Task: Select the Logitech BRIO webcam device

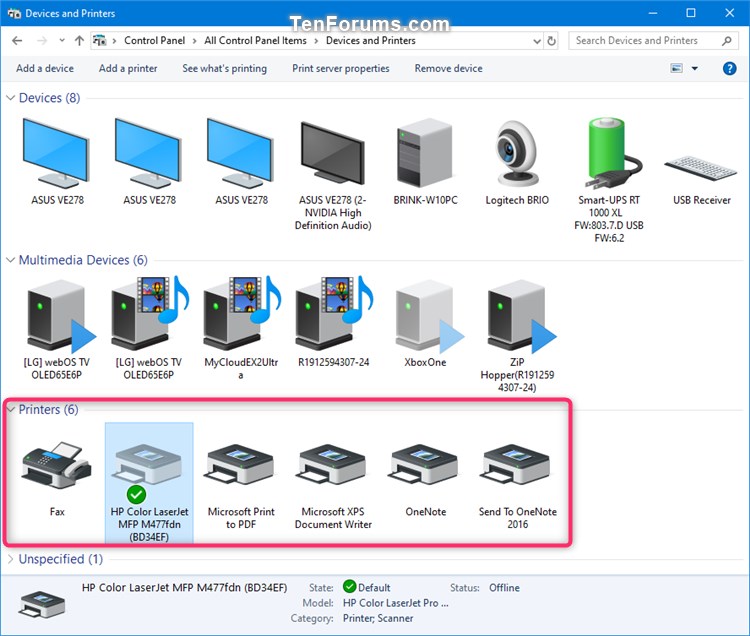Action: pyautogui.click(x=517, y=153)
